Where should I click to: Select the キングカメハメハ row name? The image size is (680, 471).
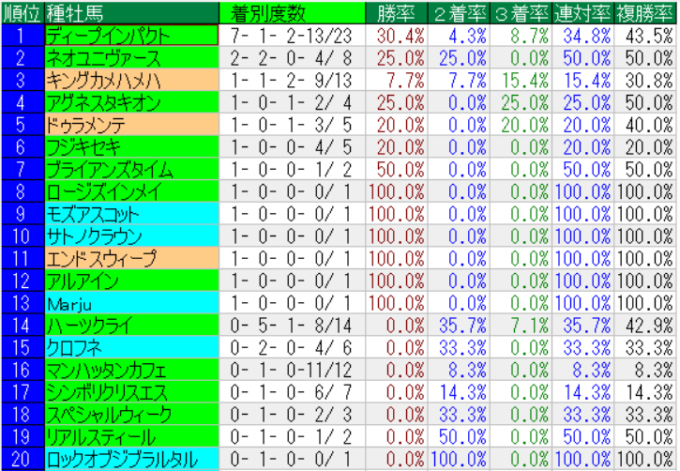tap(131, 79)
